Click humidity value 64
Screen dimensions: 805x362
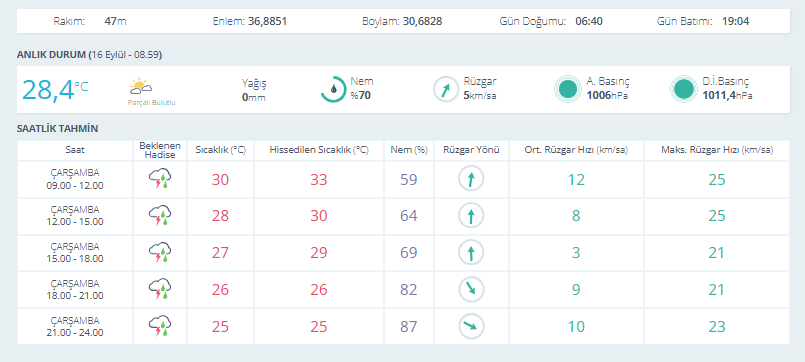tap(409, 216)
